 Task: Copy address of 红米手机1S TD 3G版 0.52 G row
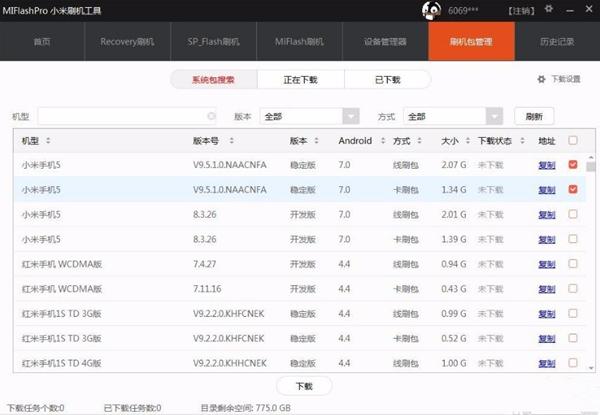[x=547, y=339]
